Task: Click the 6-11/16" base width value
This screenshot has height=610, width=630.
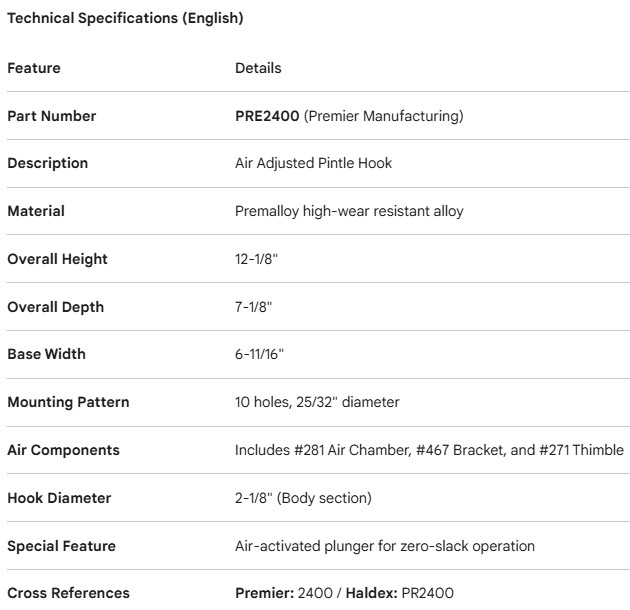Action: [258, 354]
